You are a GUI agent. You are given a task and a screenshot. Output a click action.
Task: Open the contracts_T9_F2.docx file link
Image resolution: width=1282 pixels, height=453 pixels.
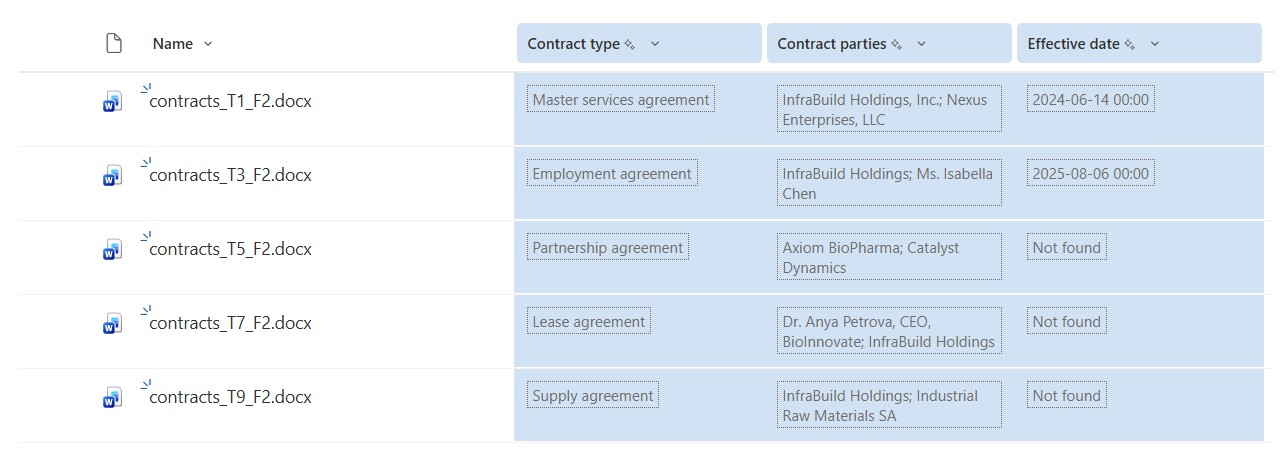tap(230, 397)
